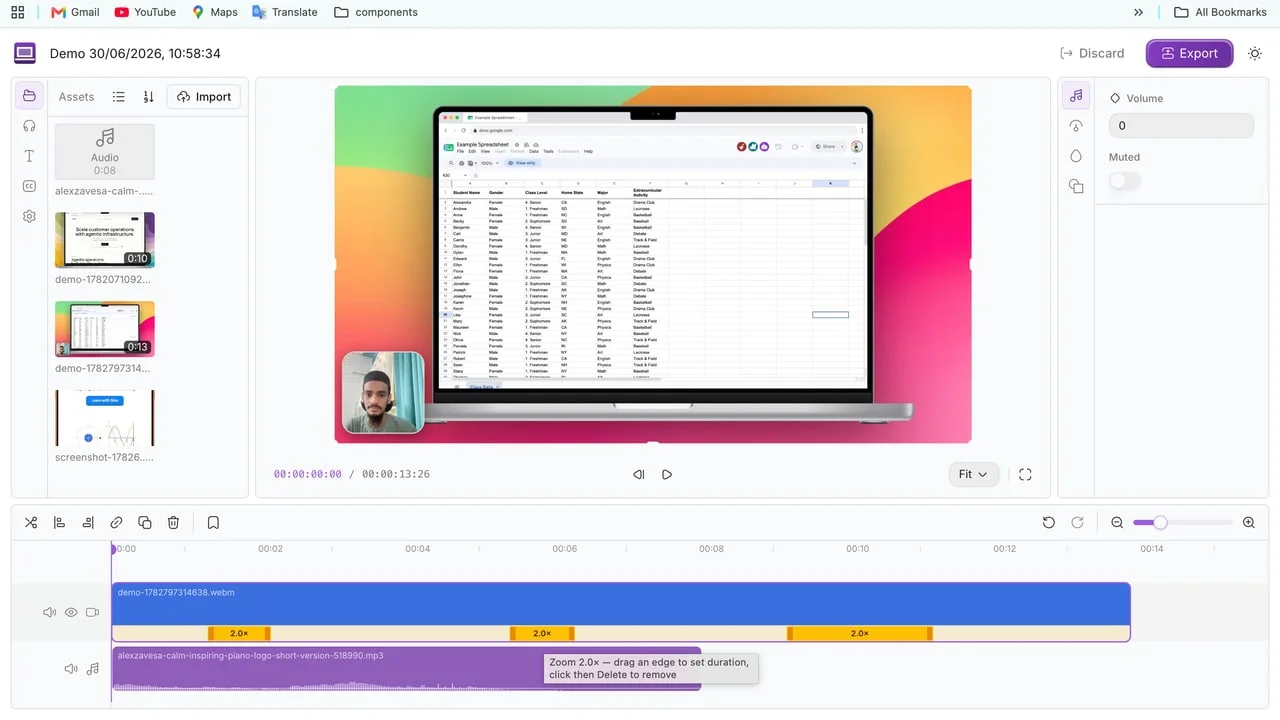Sort the assets list
Image resolution: width=1280 pixels, height=720 pixels.
148,97
